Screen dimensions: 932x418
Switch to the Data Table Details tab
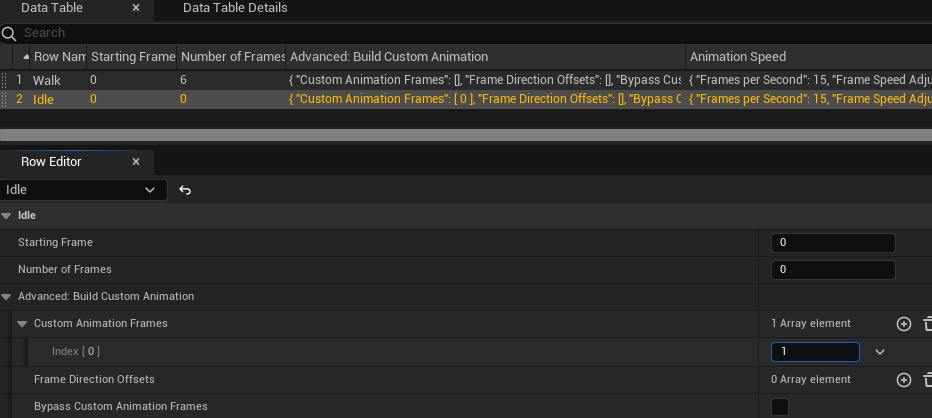tap(235, 8)
